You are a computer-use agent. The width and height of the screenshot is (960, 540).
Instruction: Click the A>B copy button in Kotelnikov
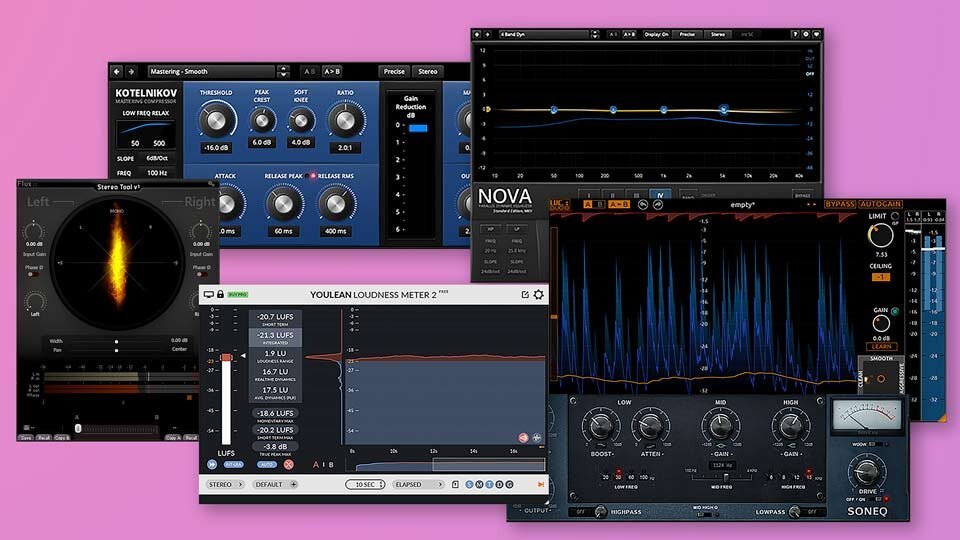coord(332,72)
